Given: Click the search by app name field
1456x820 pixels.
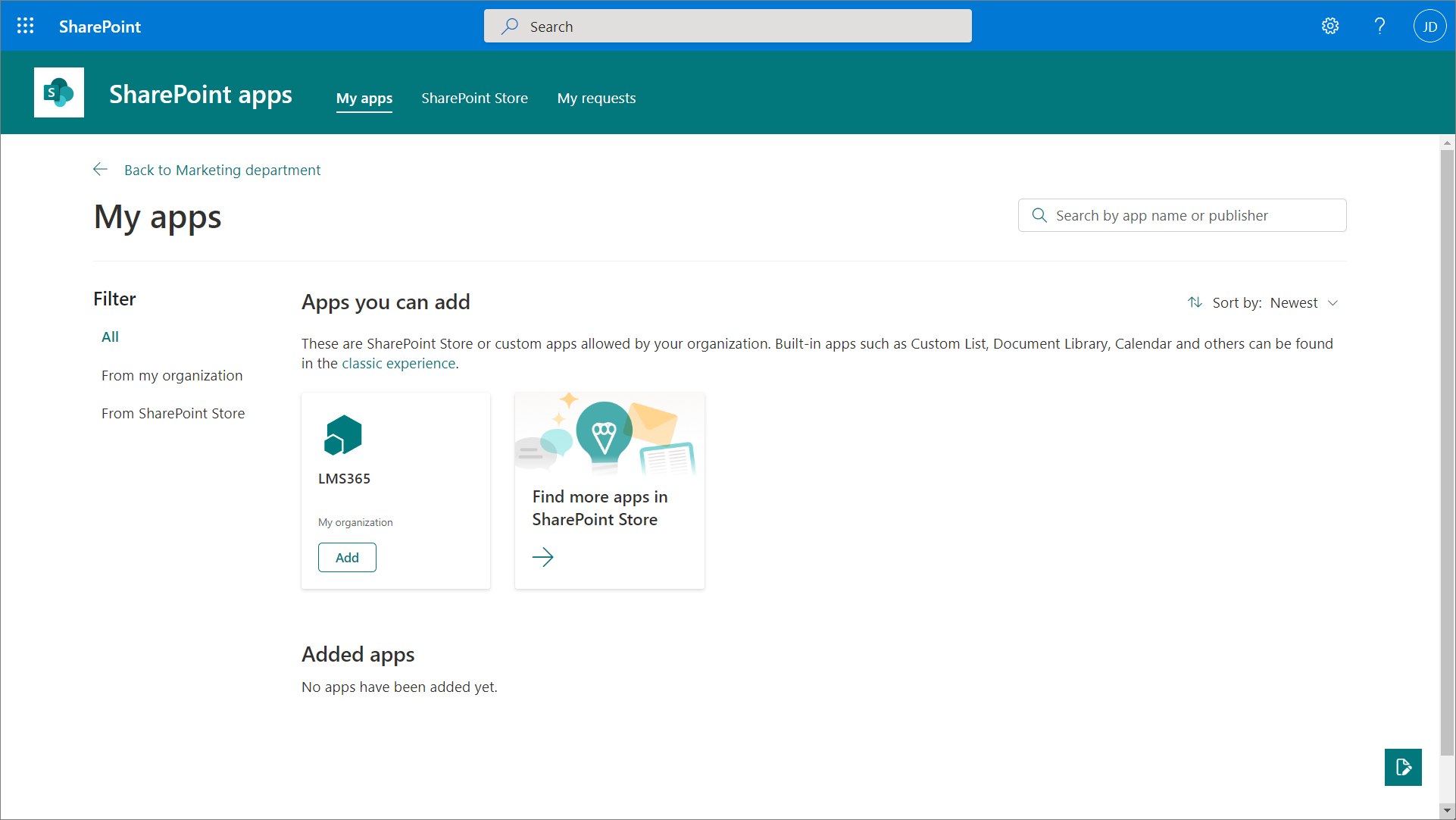Looking at the screenshot, I should [x=1193, y=216].
